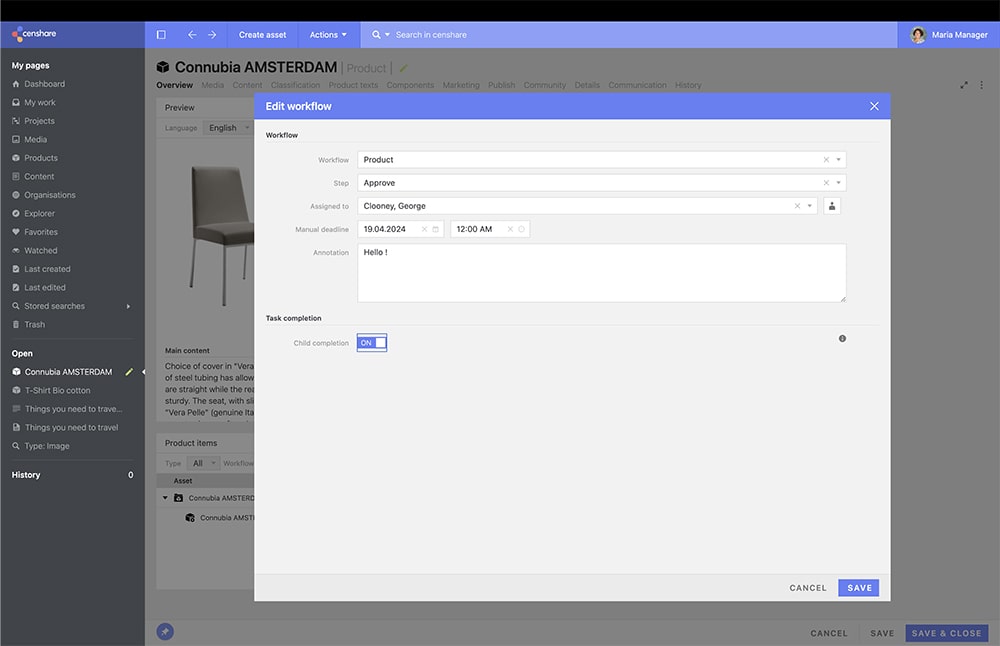Viewport: 1000px width, 646px height.
Task: Click Create asset button
Action: point(262,34)
